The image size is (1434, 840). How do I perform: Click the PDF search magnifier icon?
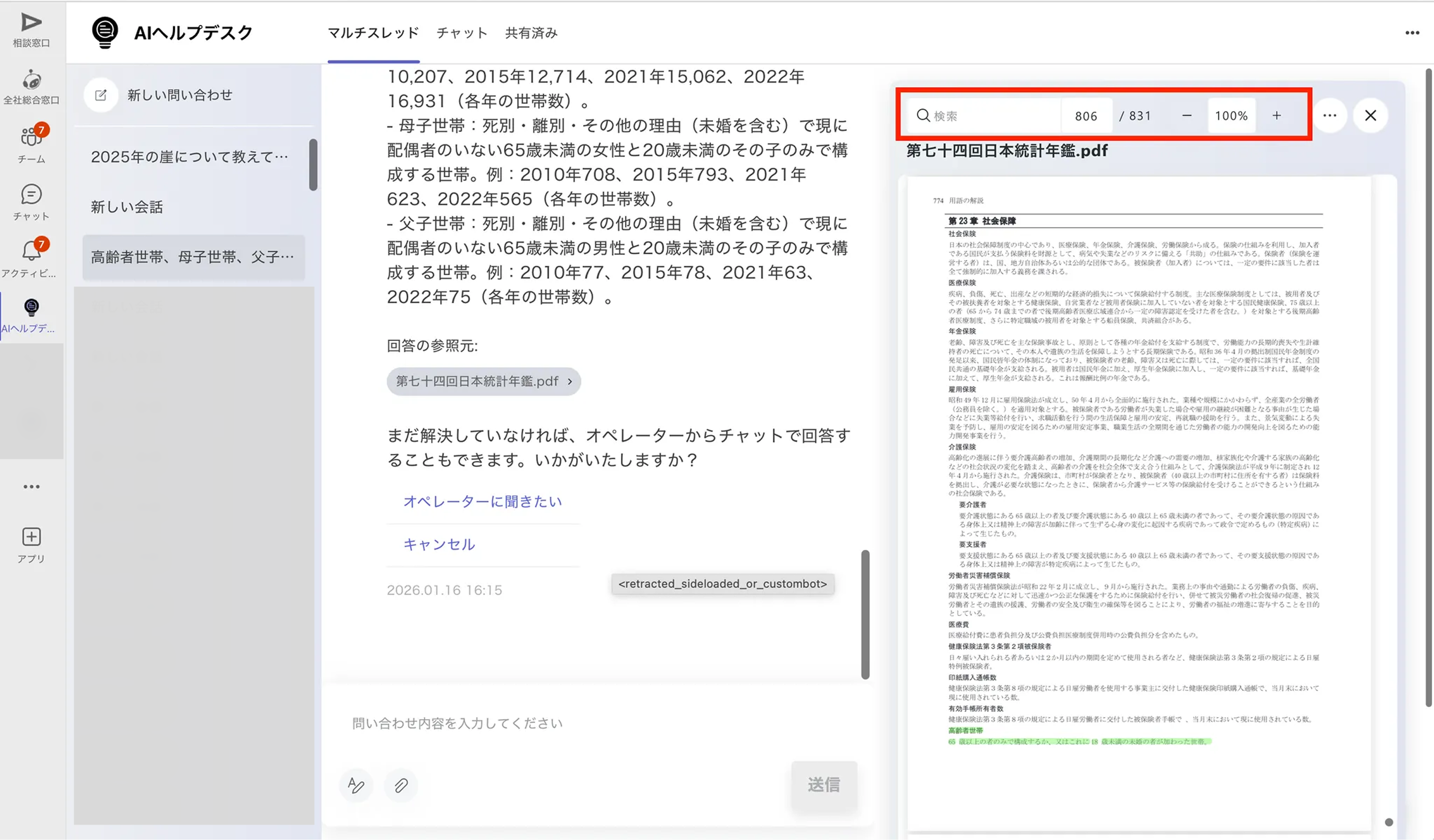[923, 115]
